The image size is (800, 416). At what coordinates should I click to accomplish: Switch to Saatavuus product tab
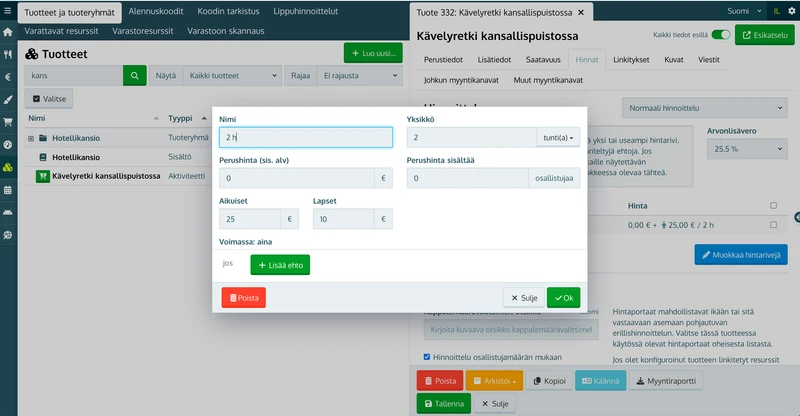543,60
